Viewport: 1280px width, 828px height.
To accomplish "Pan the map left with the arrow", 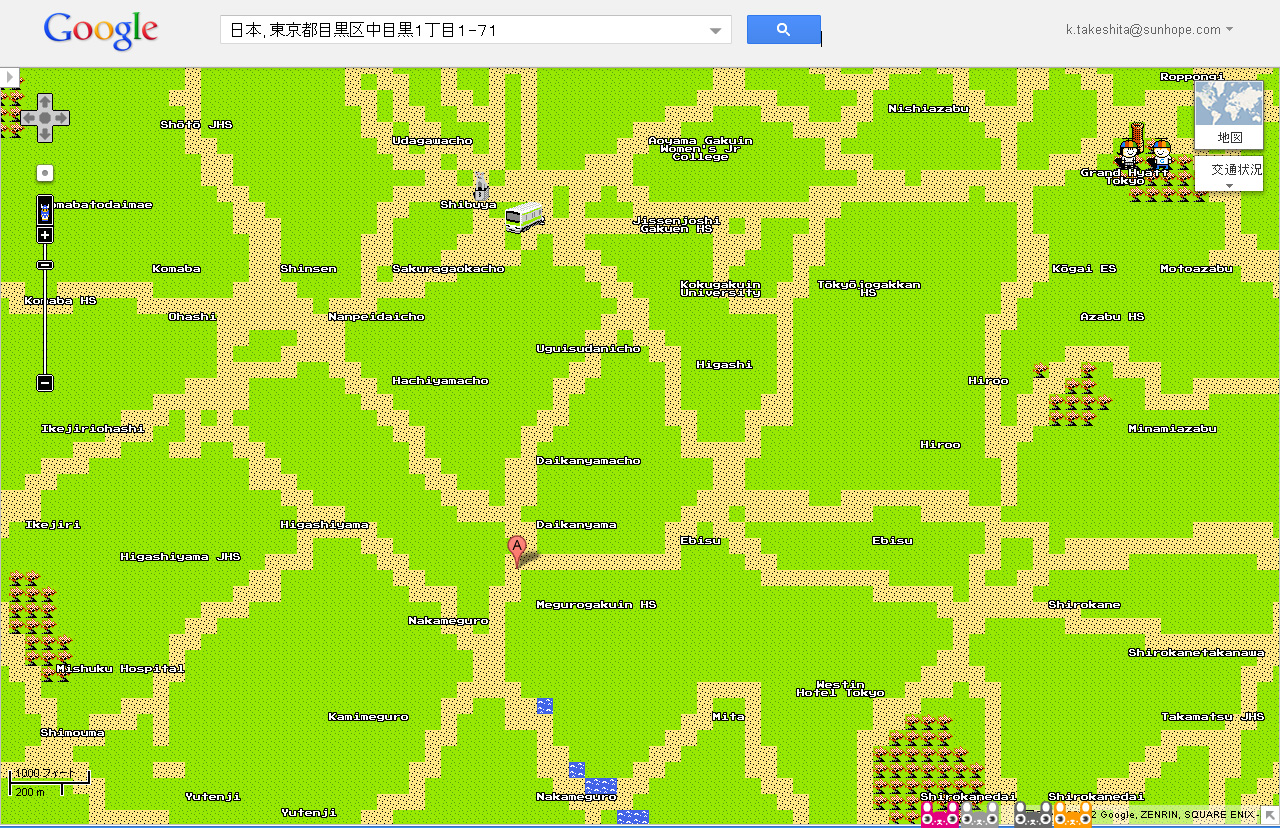I will [x=28, y=119].
